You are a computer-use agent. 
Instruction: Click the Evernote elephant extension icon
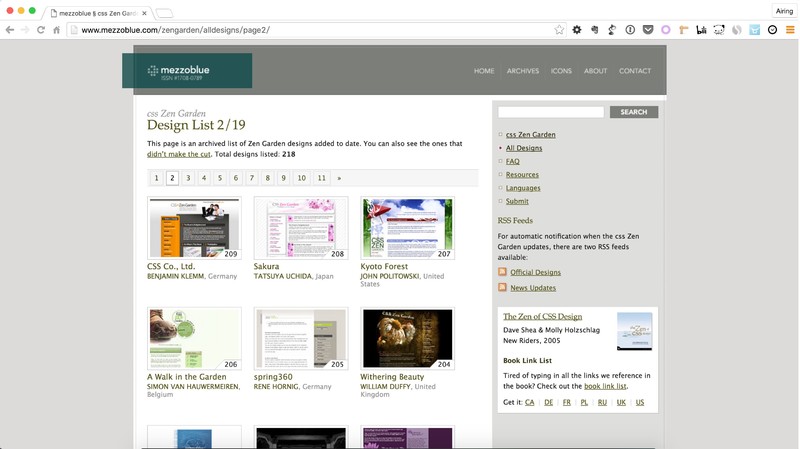pyautogui.click(x=594, y=30)
